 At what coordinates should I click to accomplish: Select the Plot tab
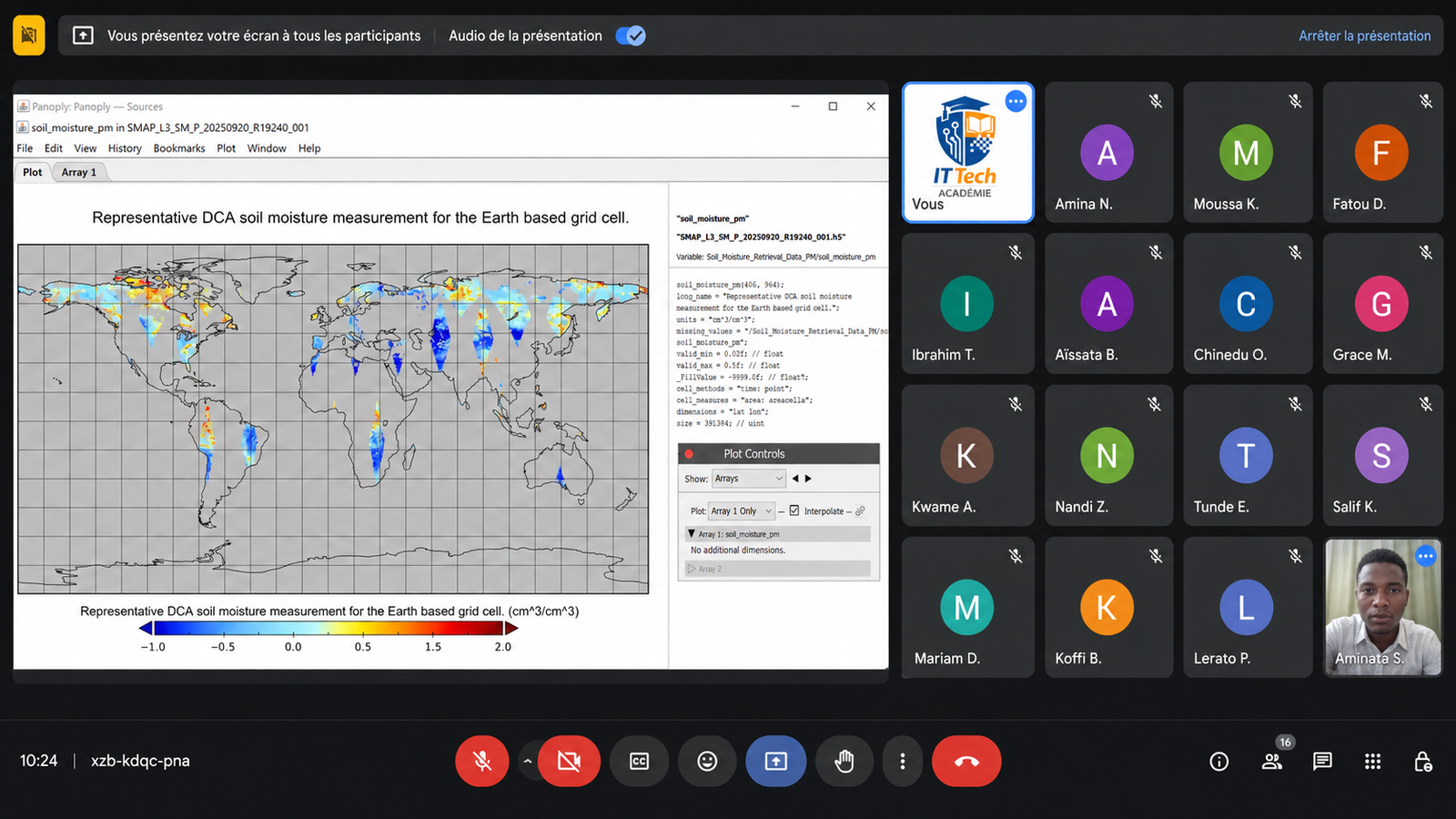[x=33, y=172]
